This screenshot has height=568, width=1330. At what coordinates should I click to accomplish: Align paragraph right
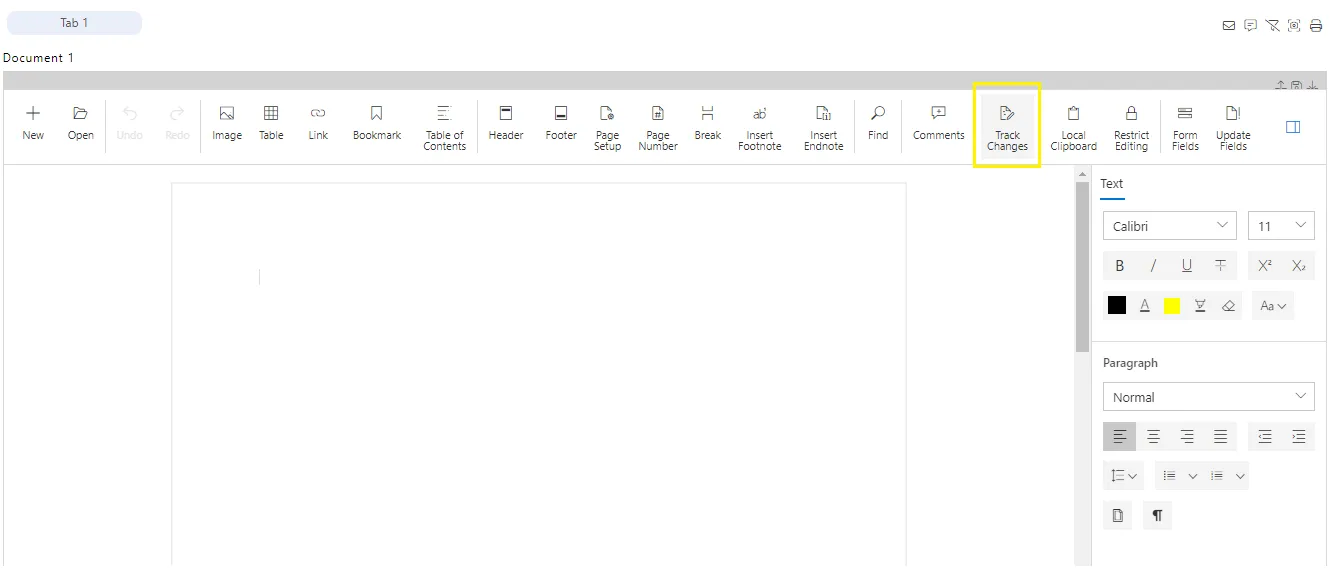point(1187,436)
